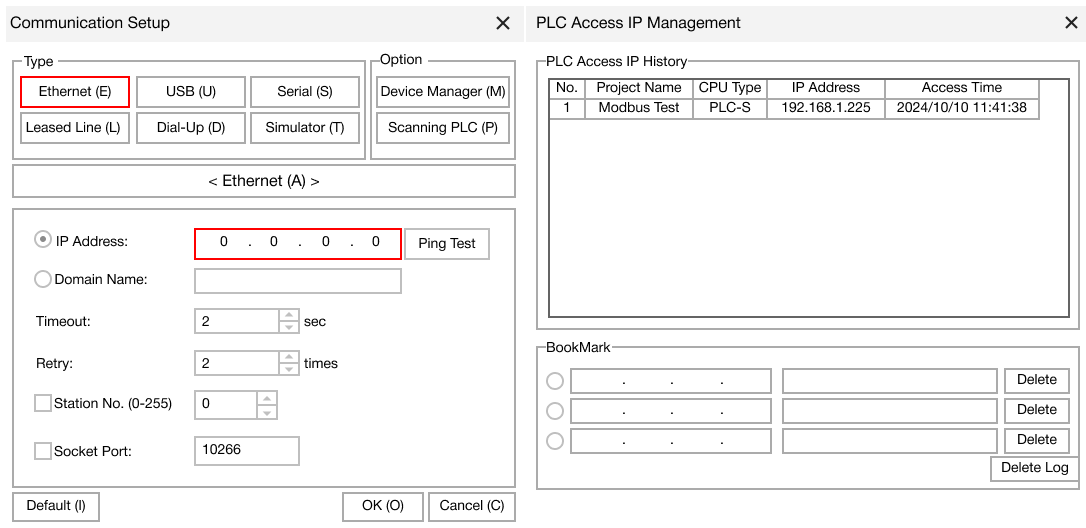Click Delete Log button
Screen dimensions: 1086x528
click(x=1034, y=468)
